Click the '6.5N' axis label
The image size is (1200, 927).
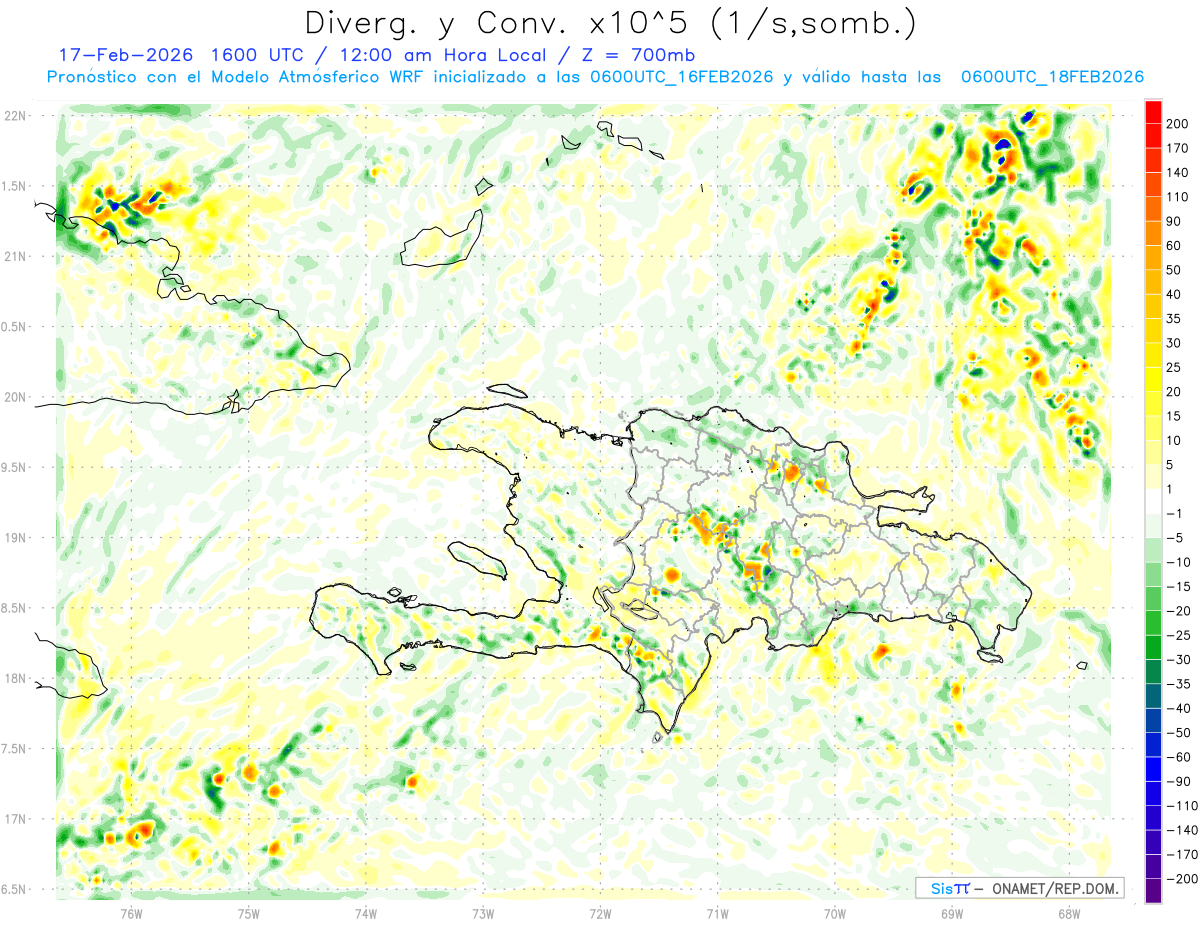(x=14, y=890)
